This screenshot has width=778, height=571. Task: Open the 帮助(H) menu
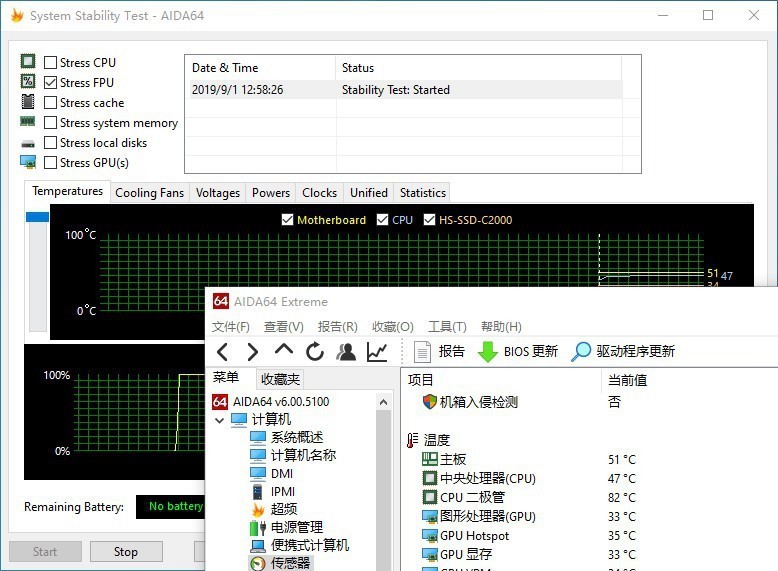(x=501, y=326)
